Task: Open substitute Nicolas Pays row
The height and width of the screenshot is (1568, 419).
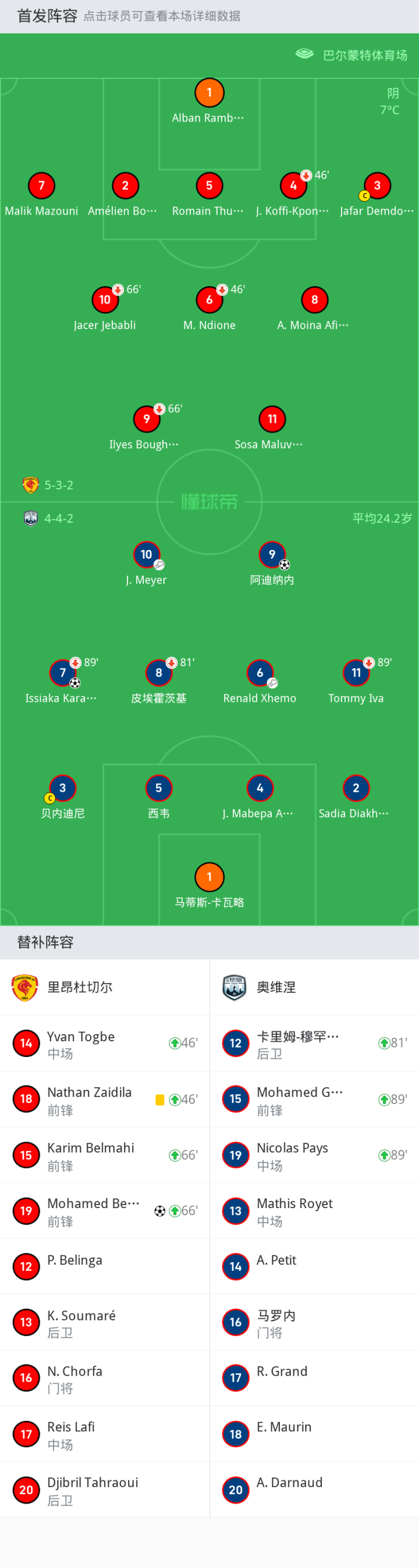Action: [x=314, y=1155]
